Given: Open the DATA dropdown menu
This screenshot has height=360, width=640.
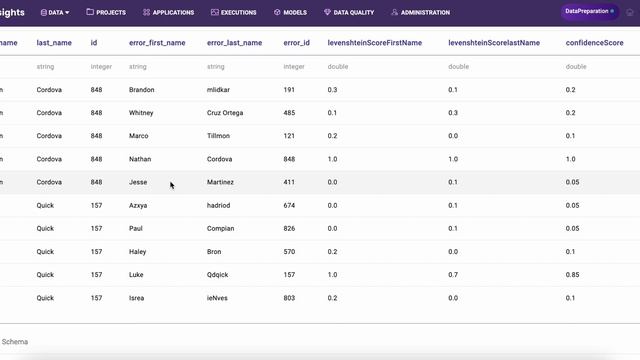Looking at the screenshot, I should coord(55,13).
